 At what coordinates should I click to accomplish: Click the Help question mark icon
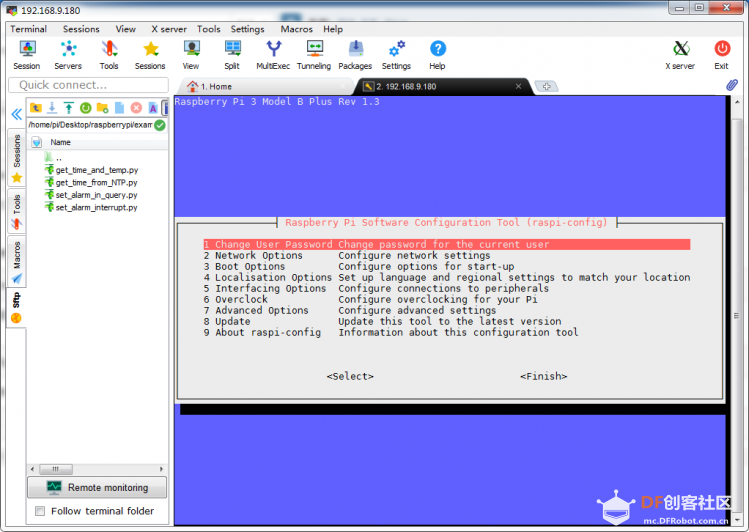tap(437, 55)
